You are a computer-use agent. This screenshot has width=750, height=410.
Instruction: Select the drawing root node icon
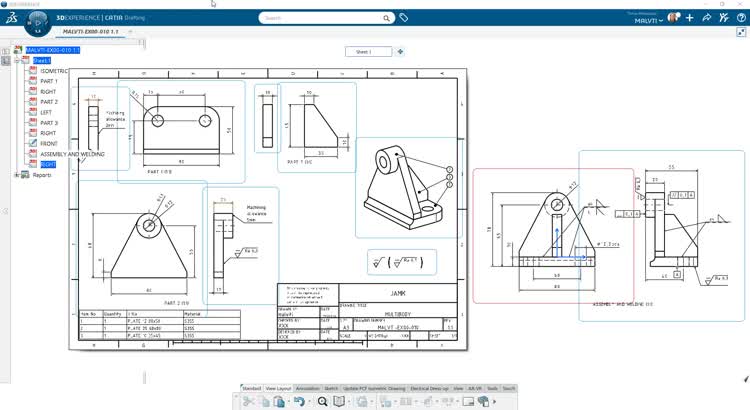click(18, 50)
